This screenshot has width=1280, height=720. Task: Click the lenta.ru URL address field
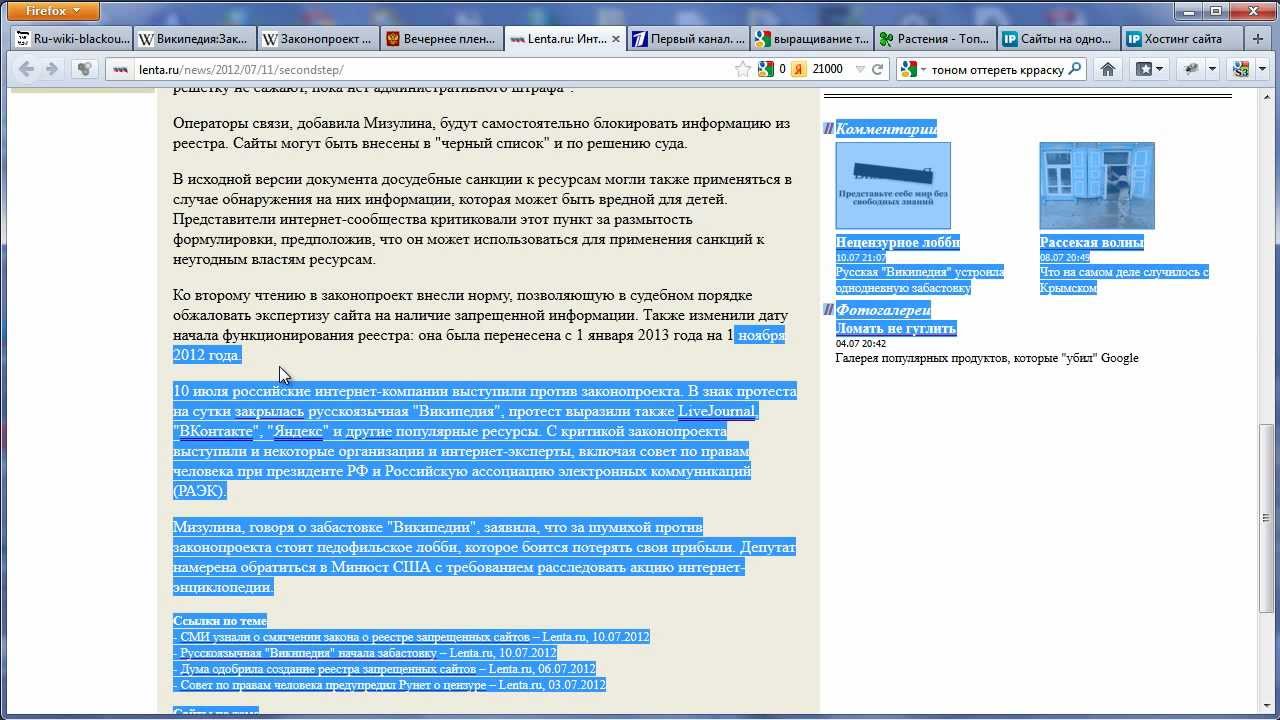430,69
